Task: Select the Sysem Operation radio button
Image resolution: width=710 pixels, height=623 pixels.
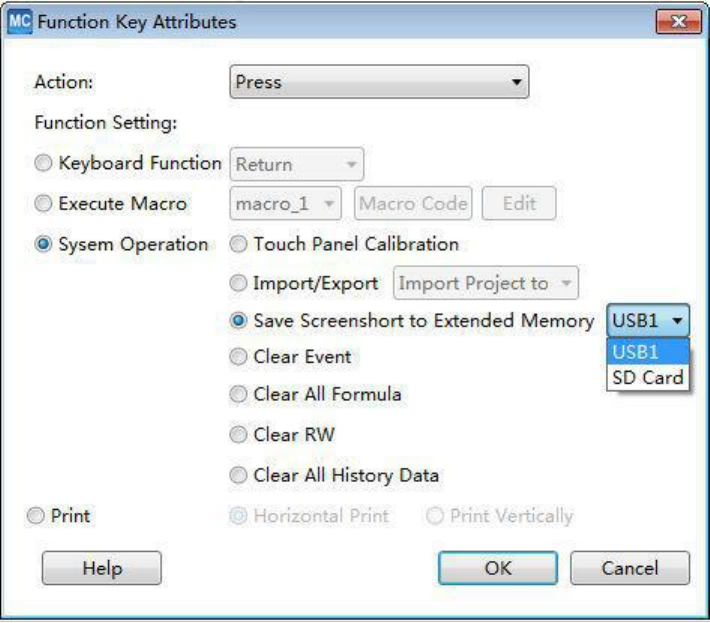Action: coord(44,245)
